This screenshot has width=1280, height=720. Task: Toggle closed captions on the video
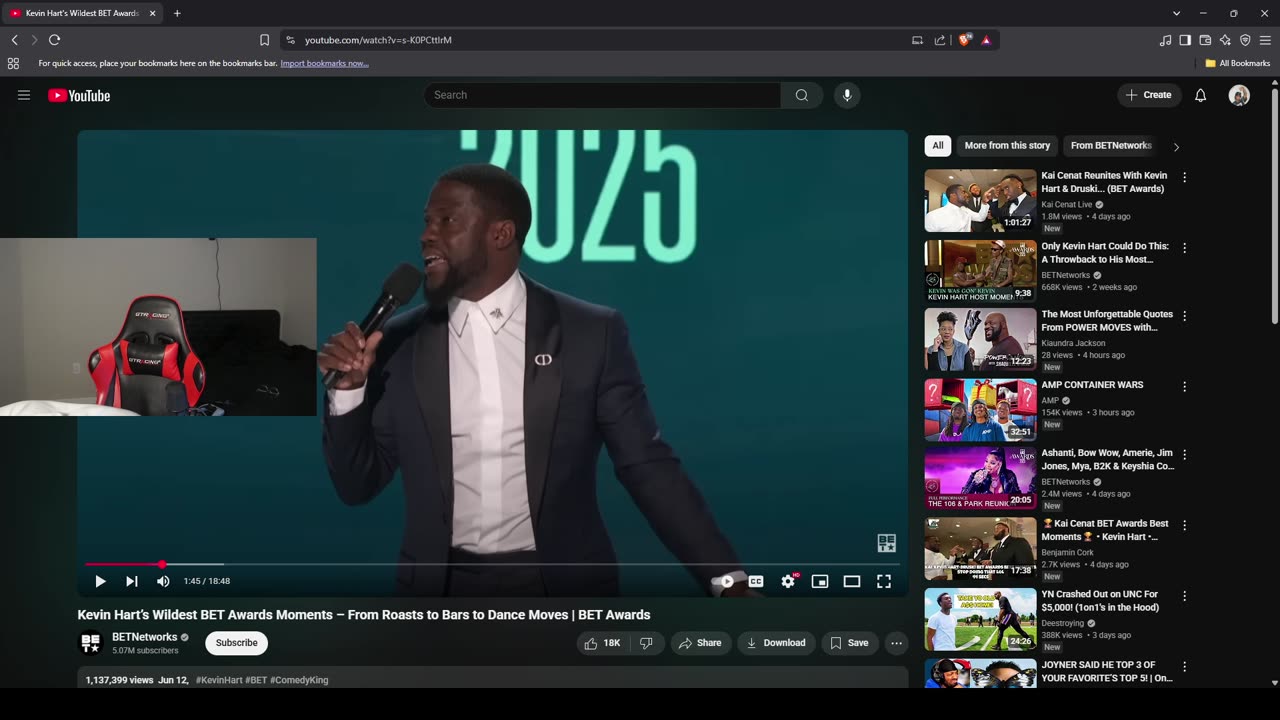pos(756,581)
